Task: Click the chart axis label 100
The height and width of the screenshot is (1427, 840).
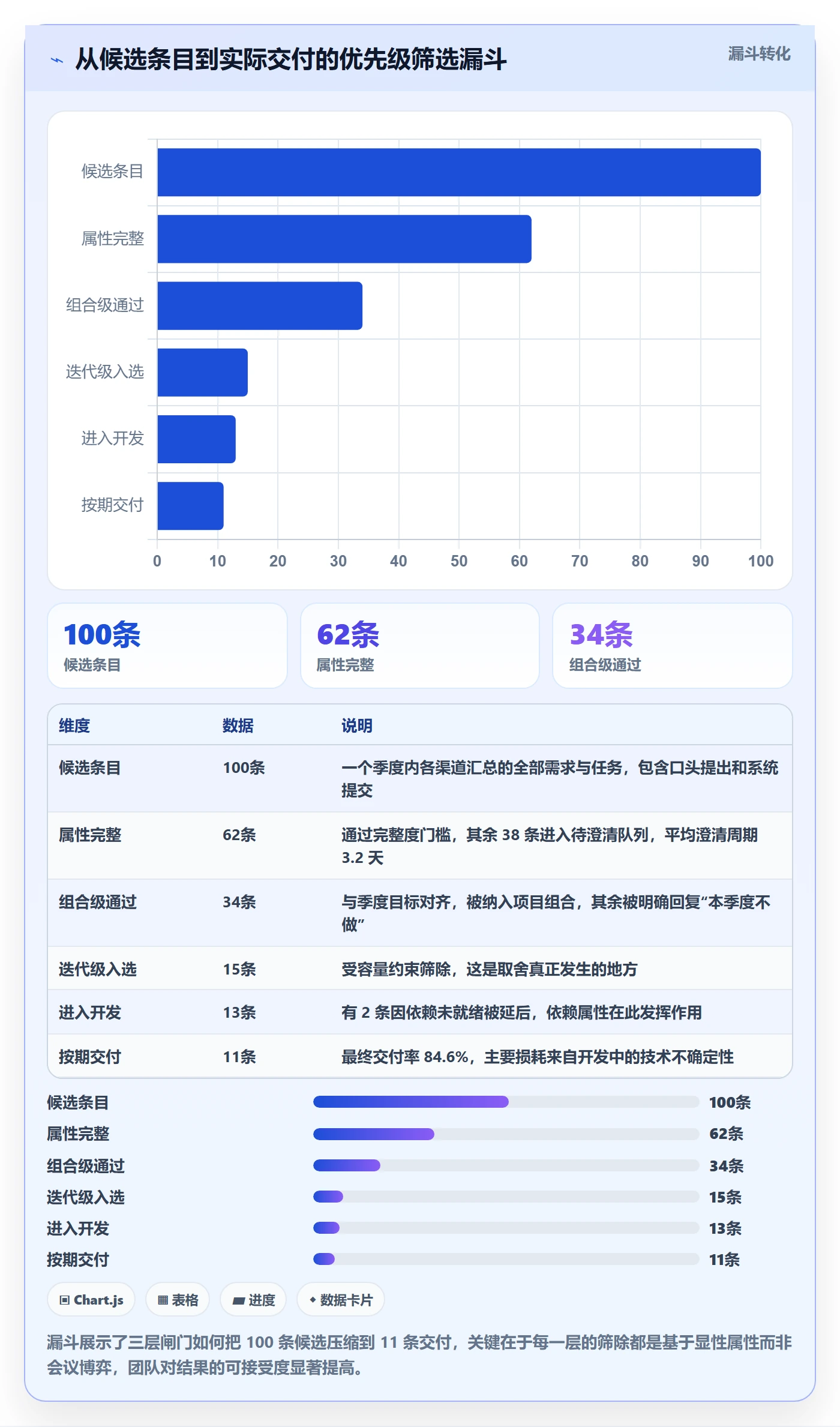Action: click(761, 561)
